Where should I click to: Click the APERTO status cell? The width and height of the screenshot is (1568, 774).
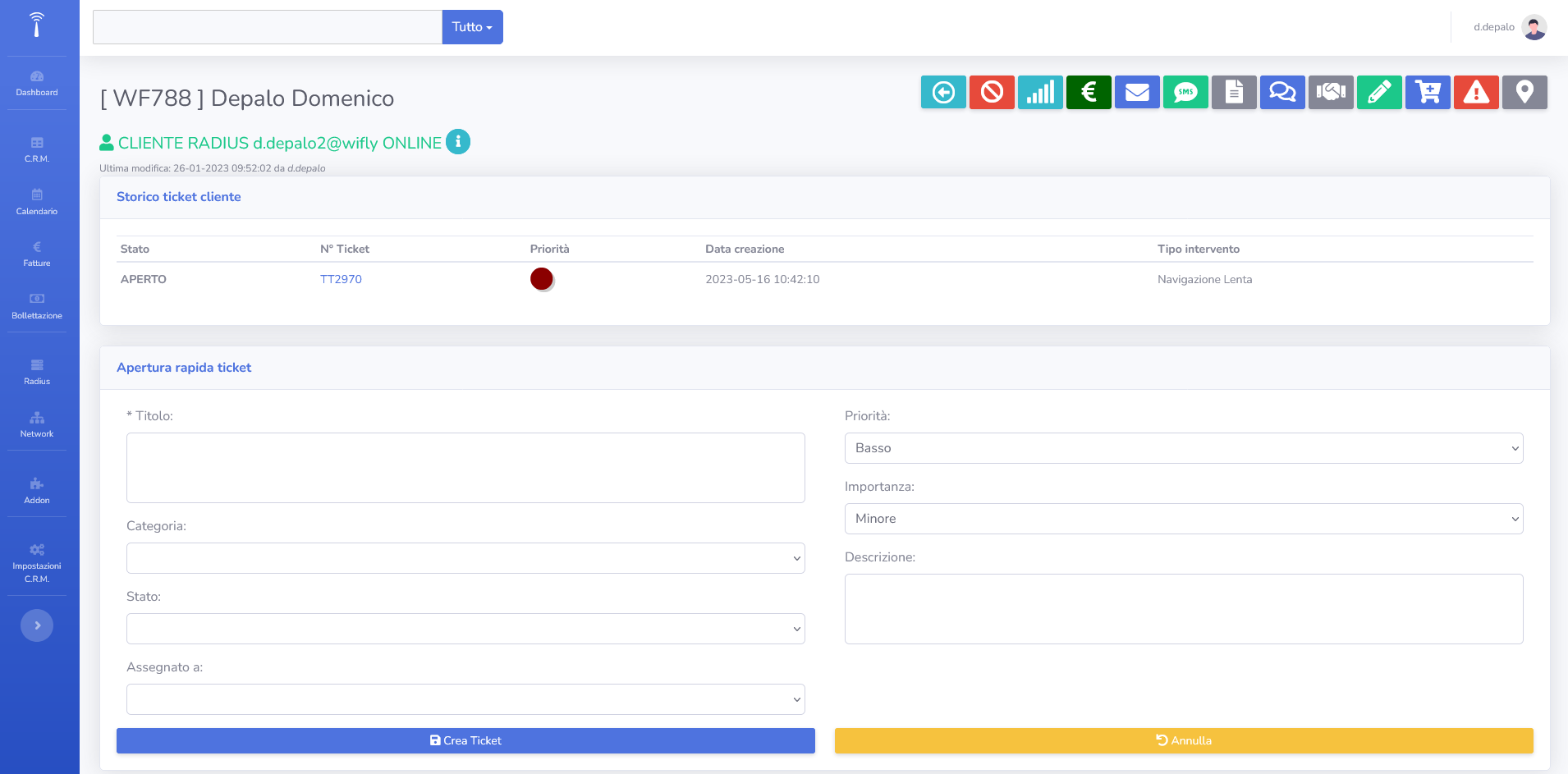(x=144, y=279)
